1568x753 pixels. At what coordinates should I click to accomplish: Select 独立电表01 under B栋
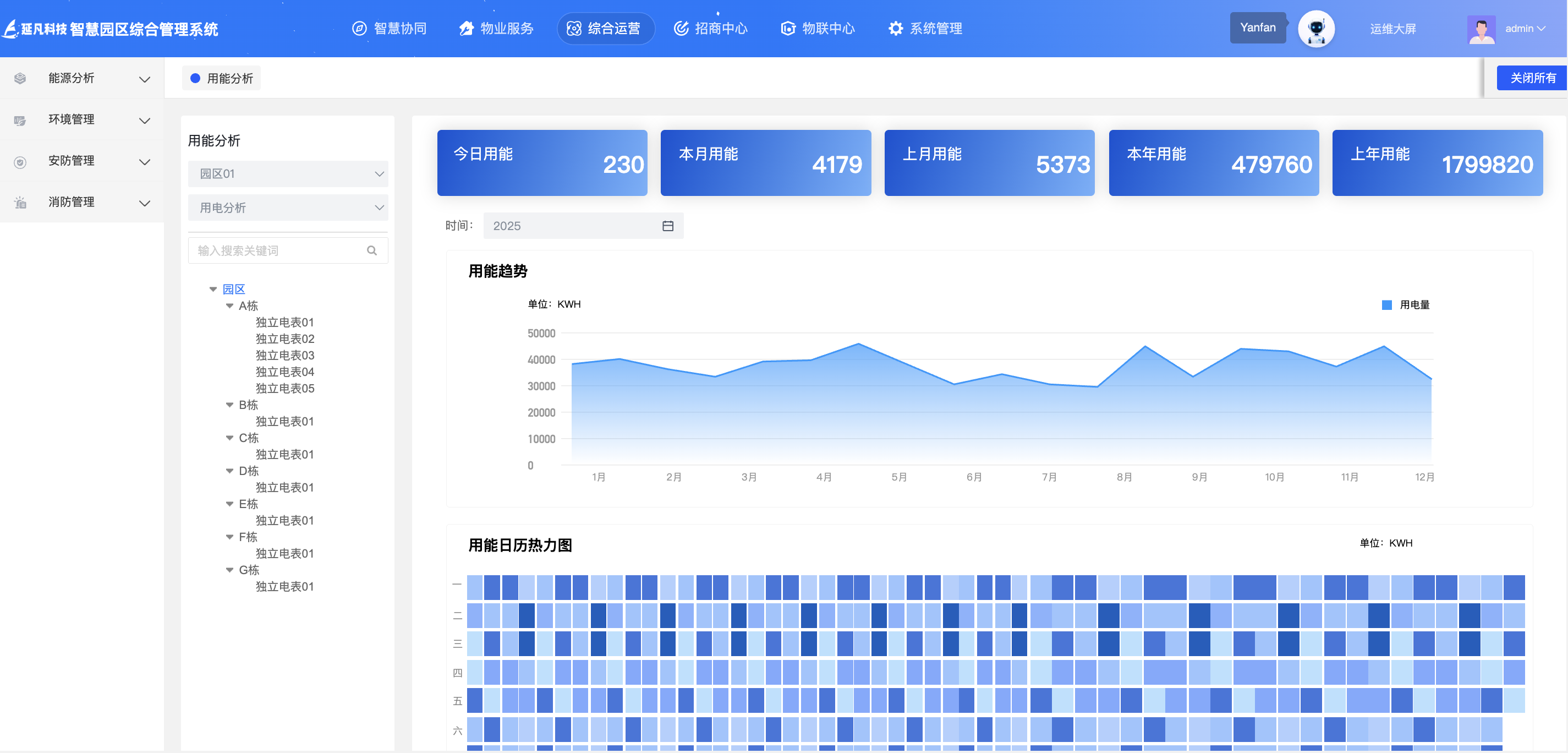click(285, 422)
